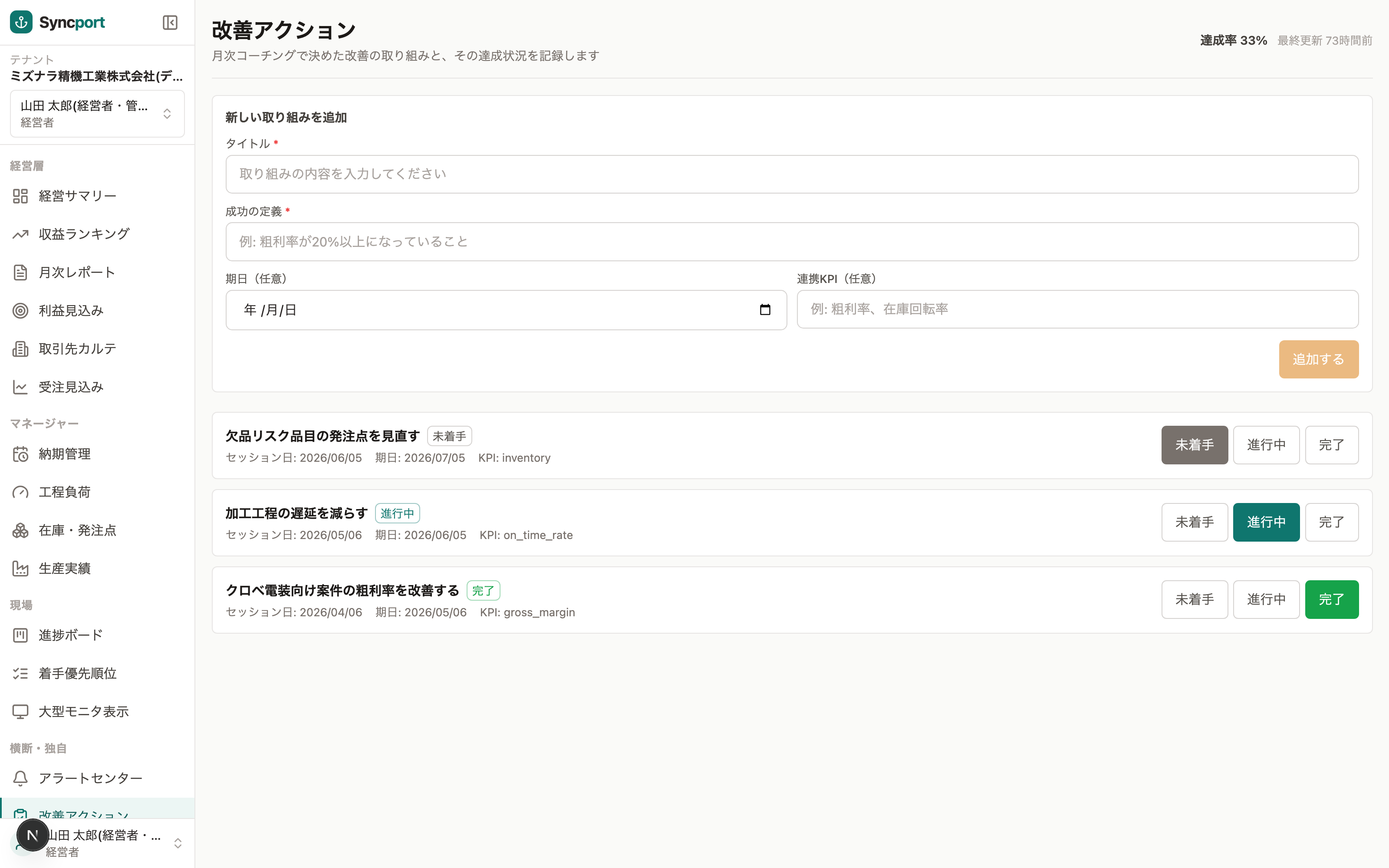
Task: Click the 受注見込み line chart icon
Action: [x=20, y=387]
